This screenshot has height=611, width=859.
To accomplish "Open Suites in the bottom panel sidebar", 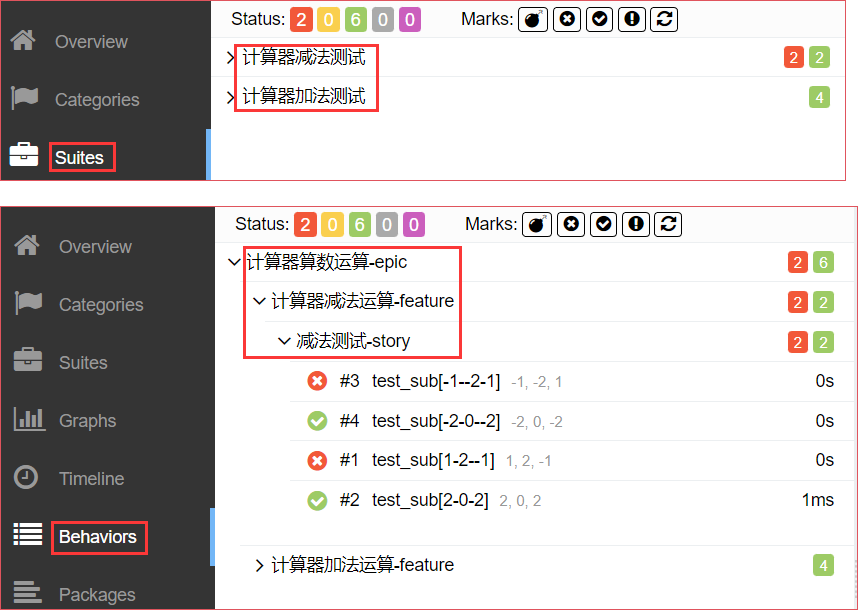I will (x=83, y=363).
